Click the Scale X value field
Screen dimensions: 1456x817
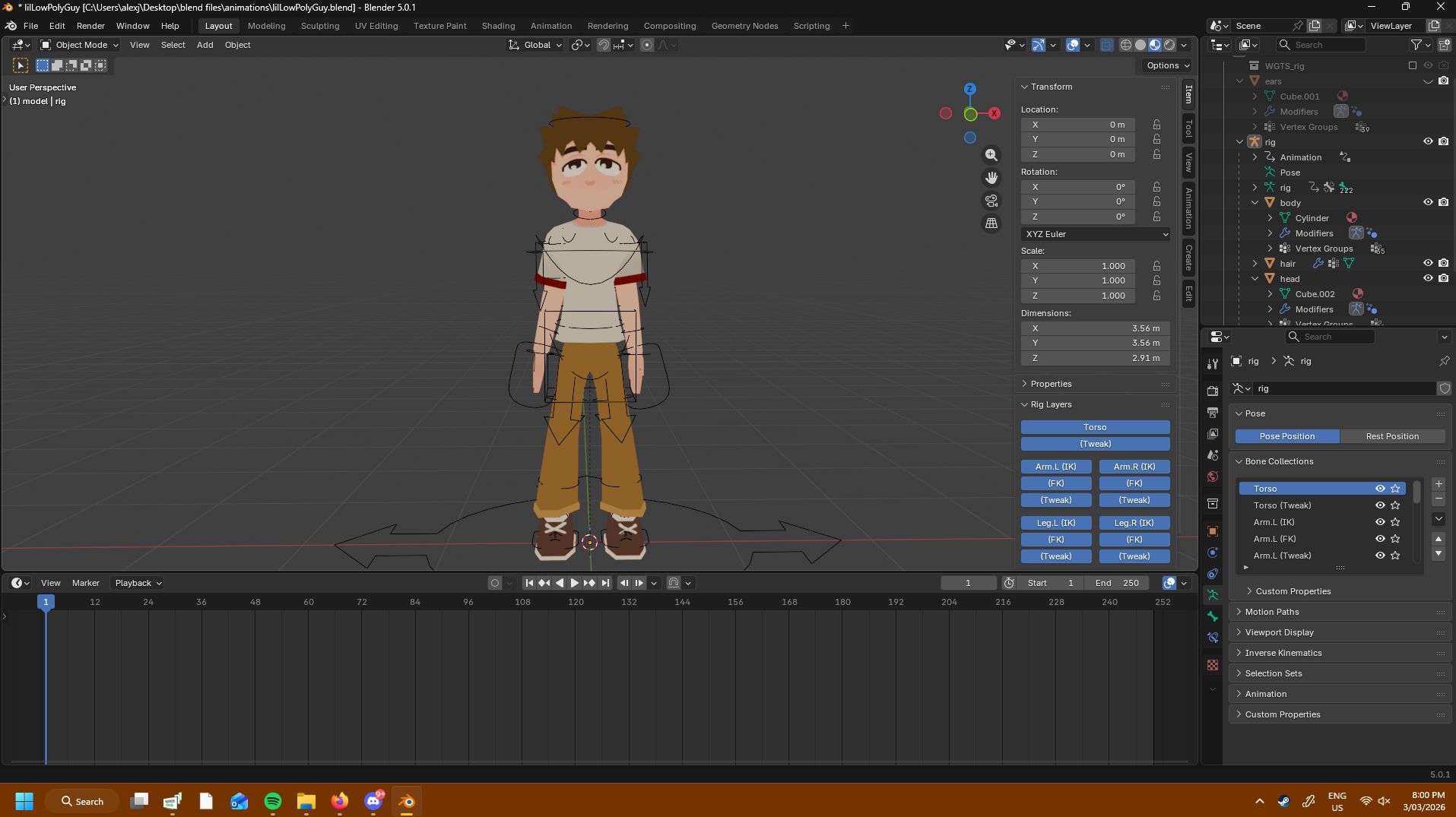point(1077,266)
